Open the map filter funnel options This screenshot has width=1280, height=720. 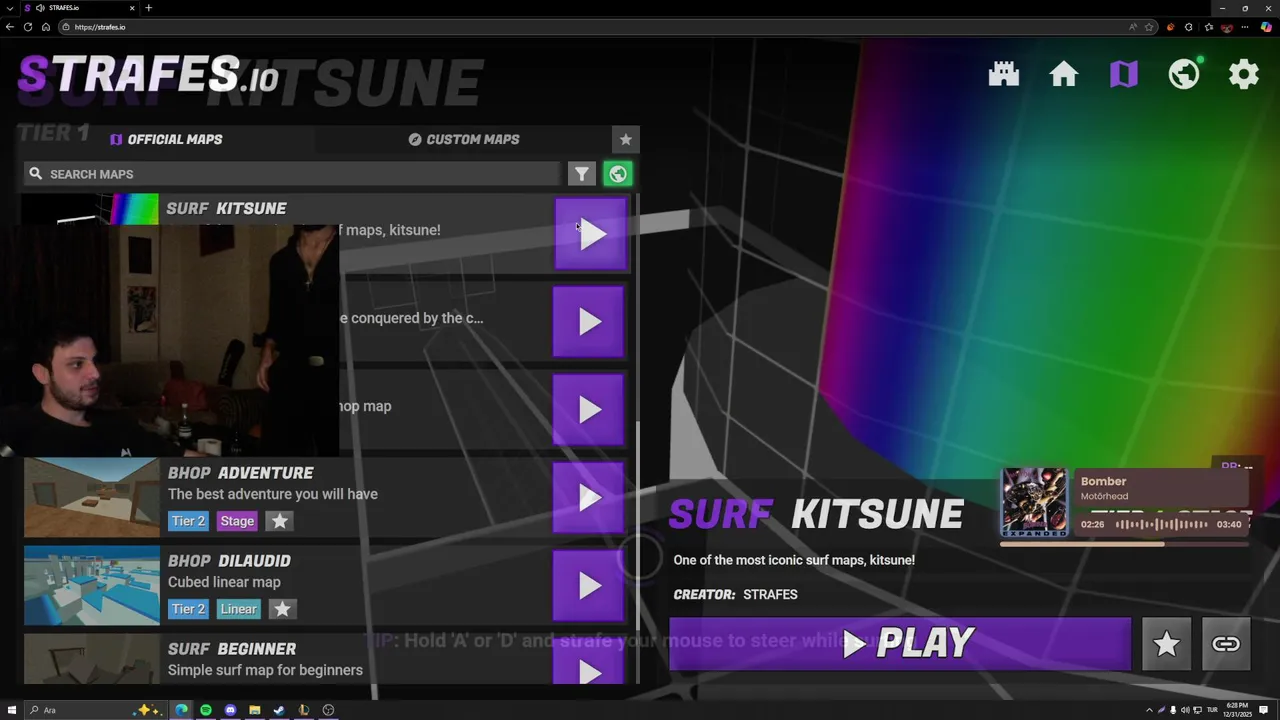pyautogui.click(x=582, y=174)
